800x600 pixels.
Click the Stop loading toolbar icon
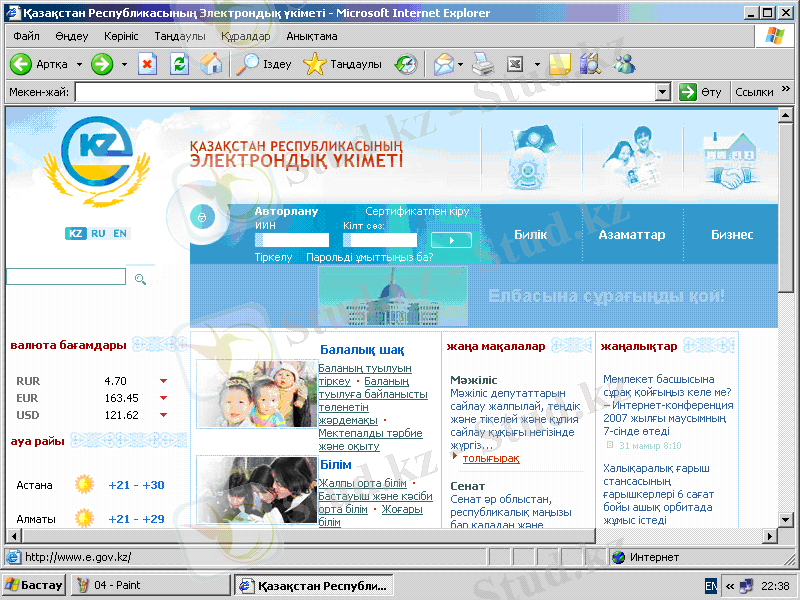point(147,64)
